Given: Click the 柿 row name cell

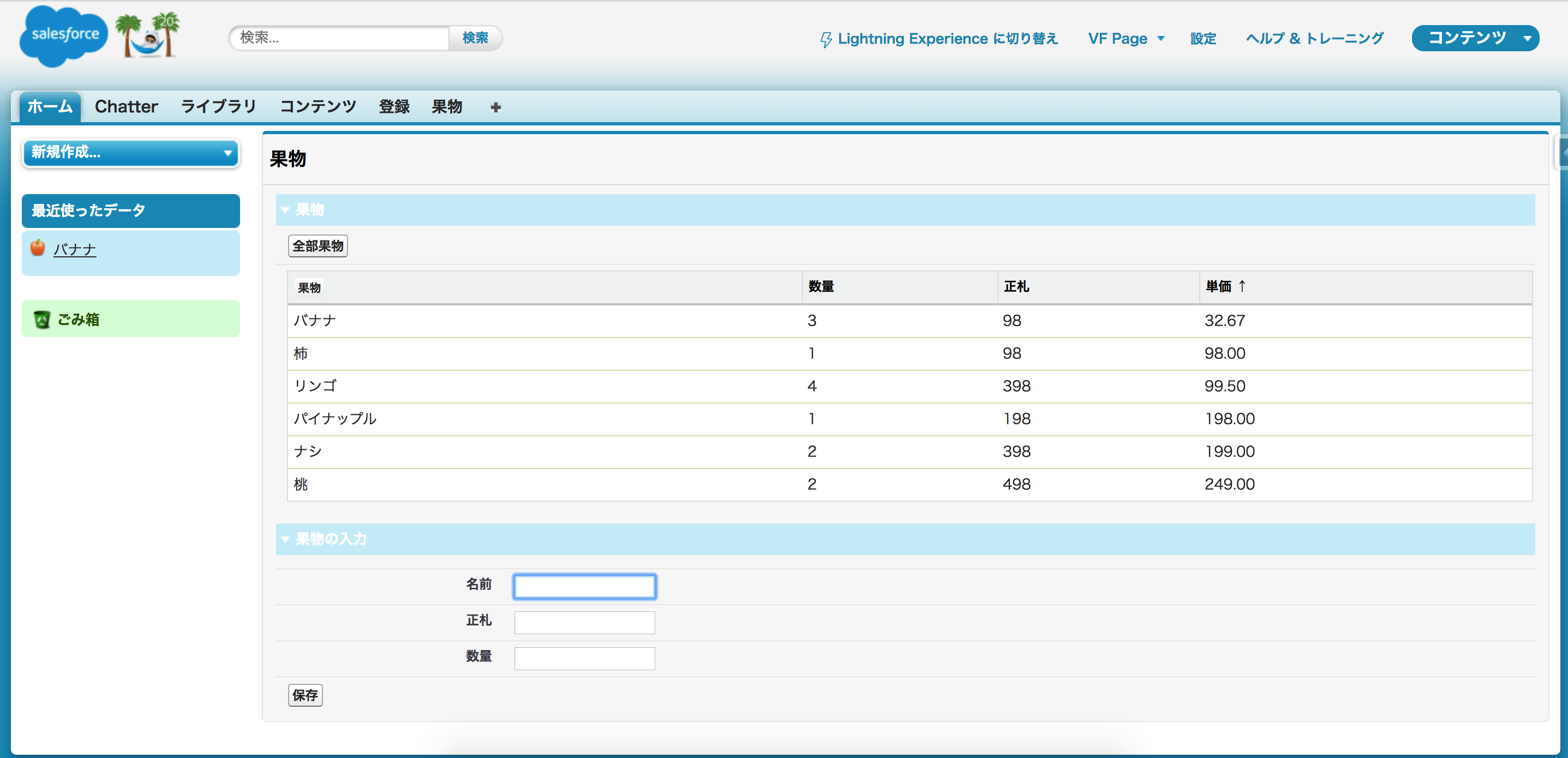Looking at the screenshot, I should 301,353.
